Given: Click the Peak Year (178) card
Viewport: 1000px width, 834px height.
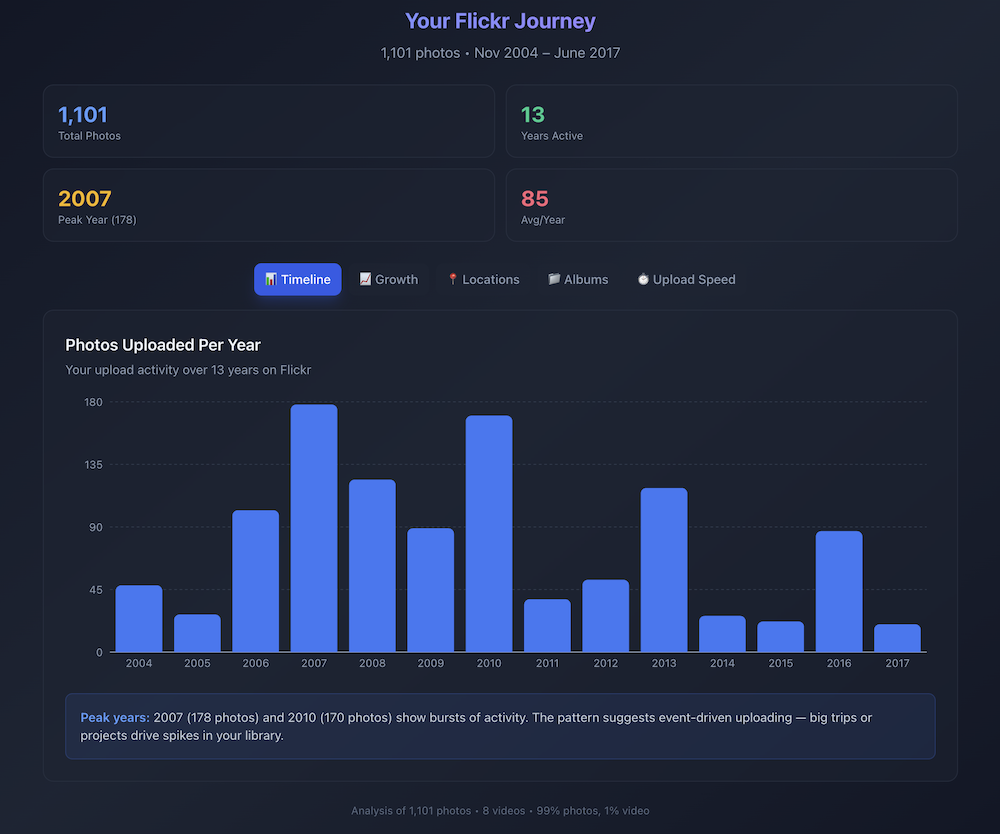Looking at the screenshot, I should pyautogui.click(x=268, y=205).
